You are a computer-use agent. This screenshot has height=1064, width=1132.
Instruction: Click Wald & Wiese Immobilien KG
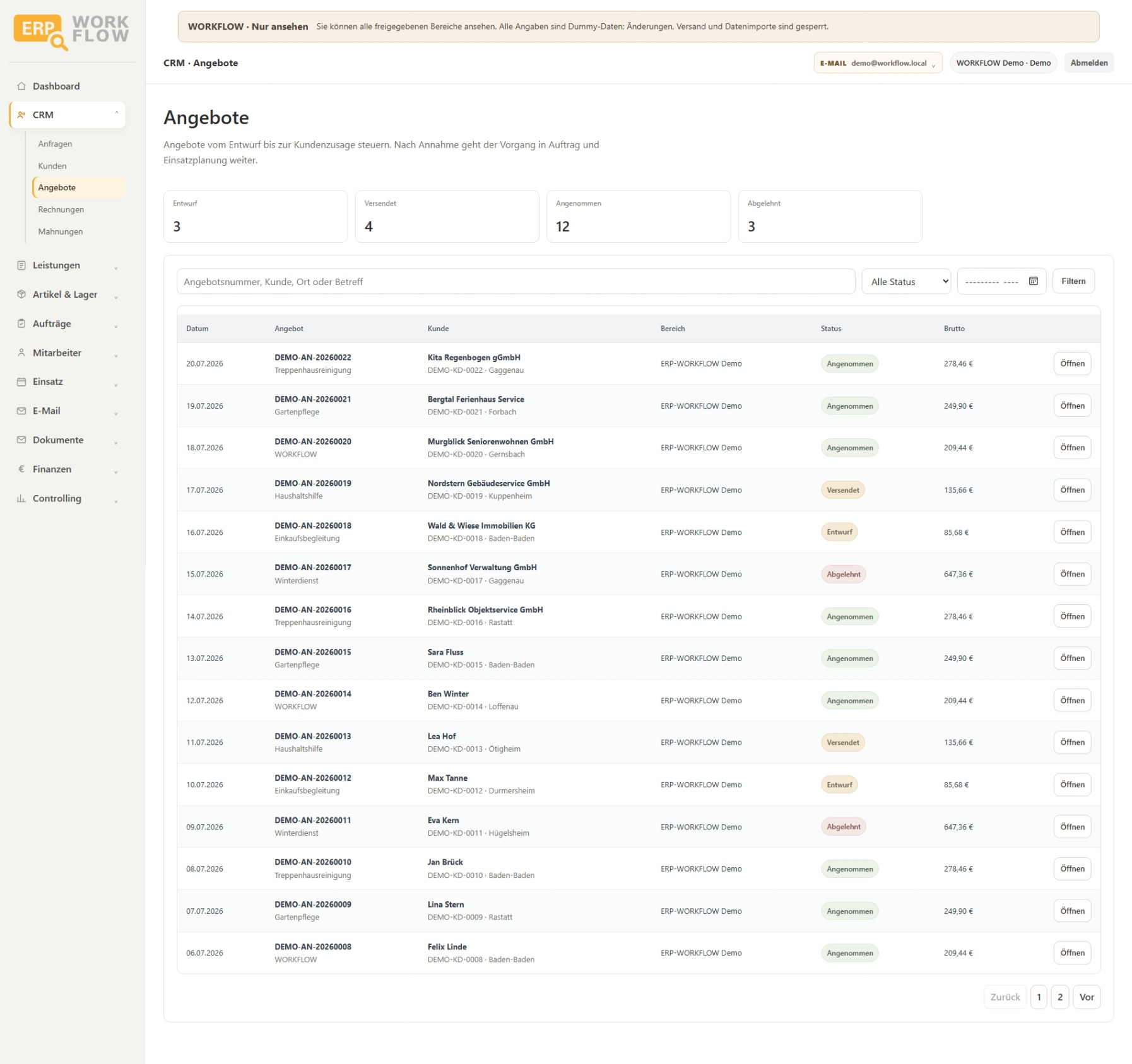tap(481, 525)
